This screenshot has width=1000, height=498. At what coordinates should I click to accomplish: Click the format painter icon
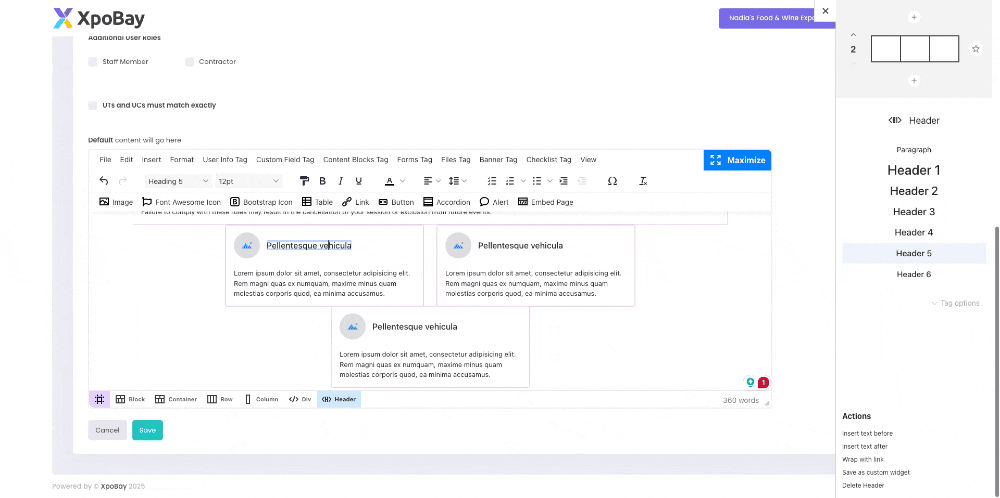pos(304,181)
